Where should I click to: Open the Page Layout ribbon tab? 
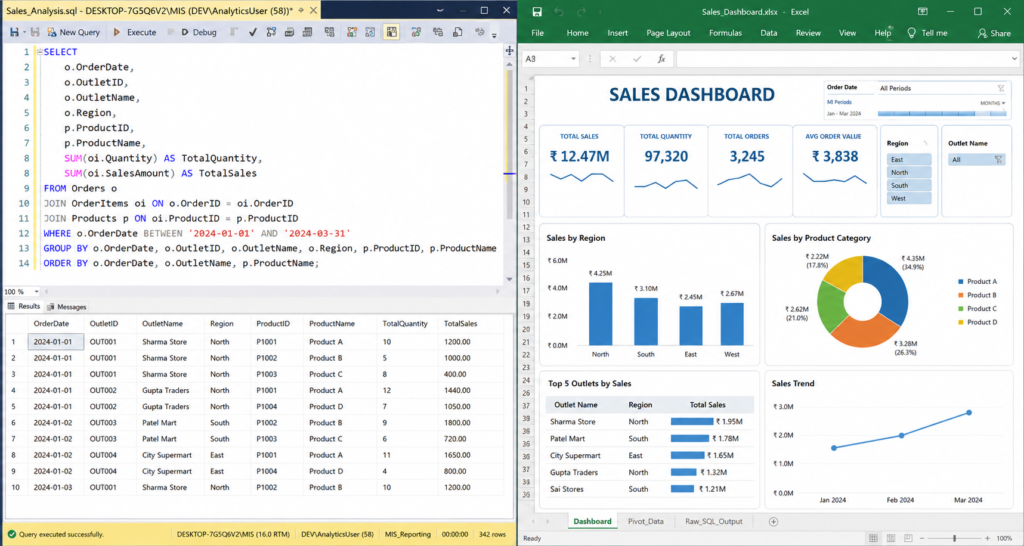(x=668, y=33)
